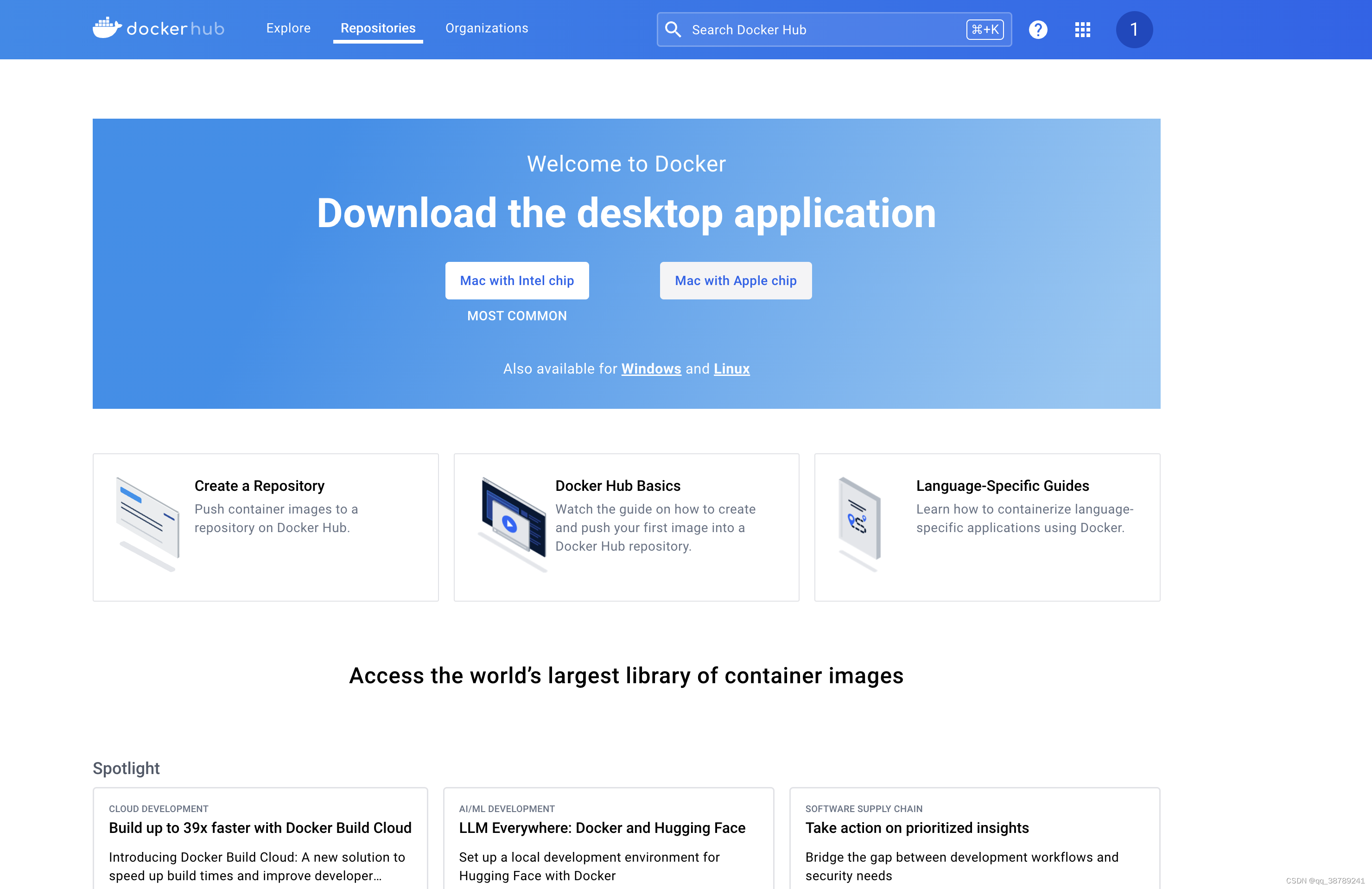Click the Docker Hub whale logo

pos(107,28)
